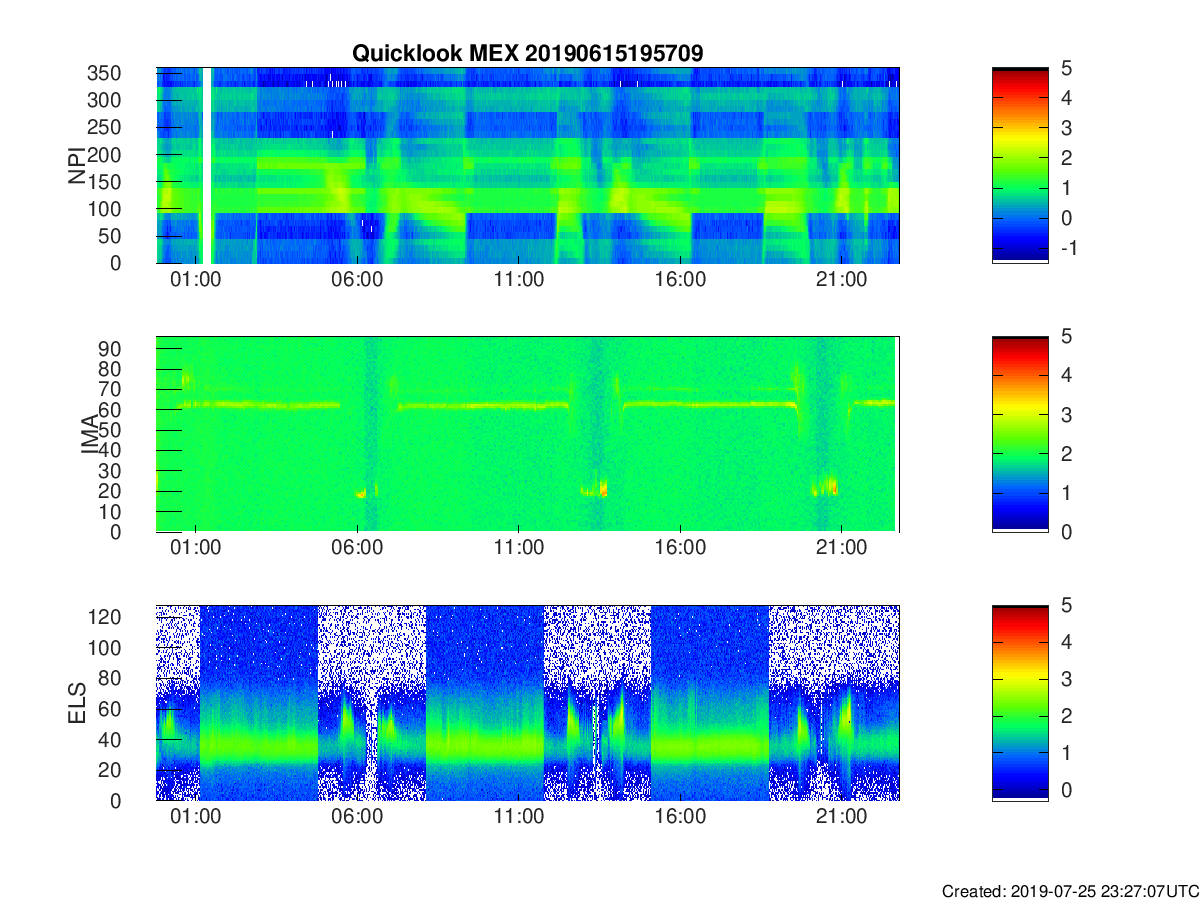Click the 16:00 tick label under the NPI panel
Screen dimensions: 1200x900
[x=681, y=279]
